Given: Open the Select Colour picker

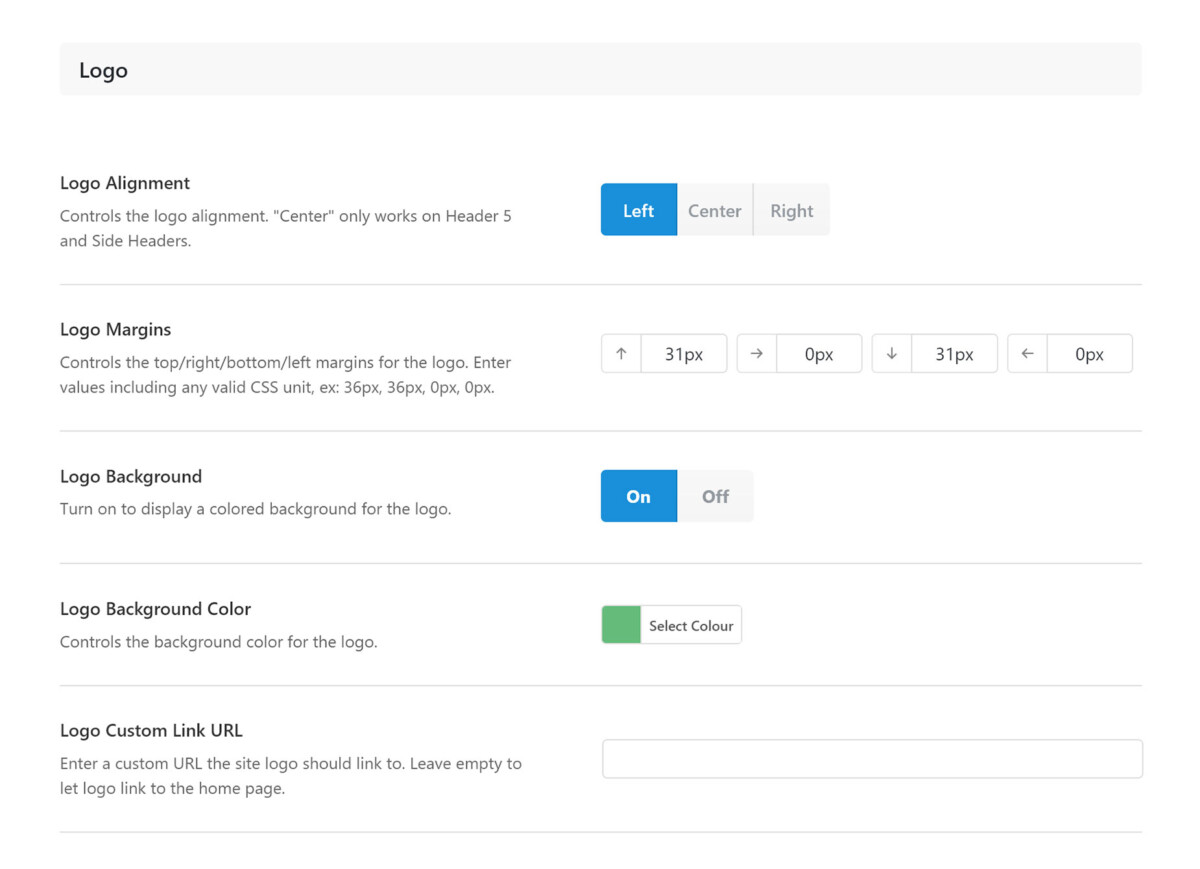Looking at the screenshot, I should [x=690, y=624].
